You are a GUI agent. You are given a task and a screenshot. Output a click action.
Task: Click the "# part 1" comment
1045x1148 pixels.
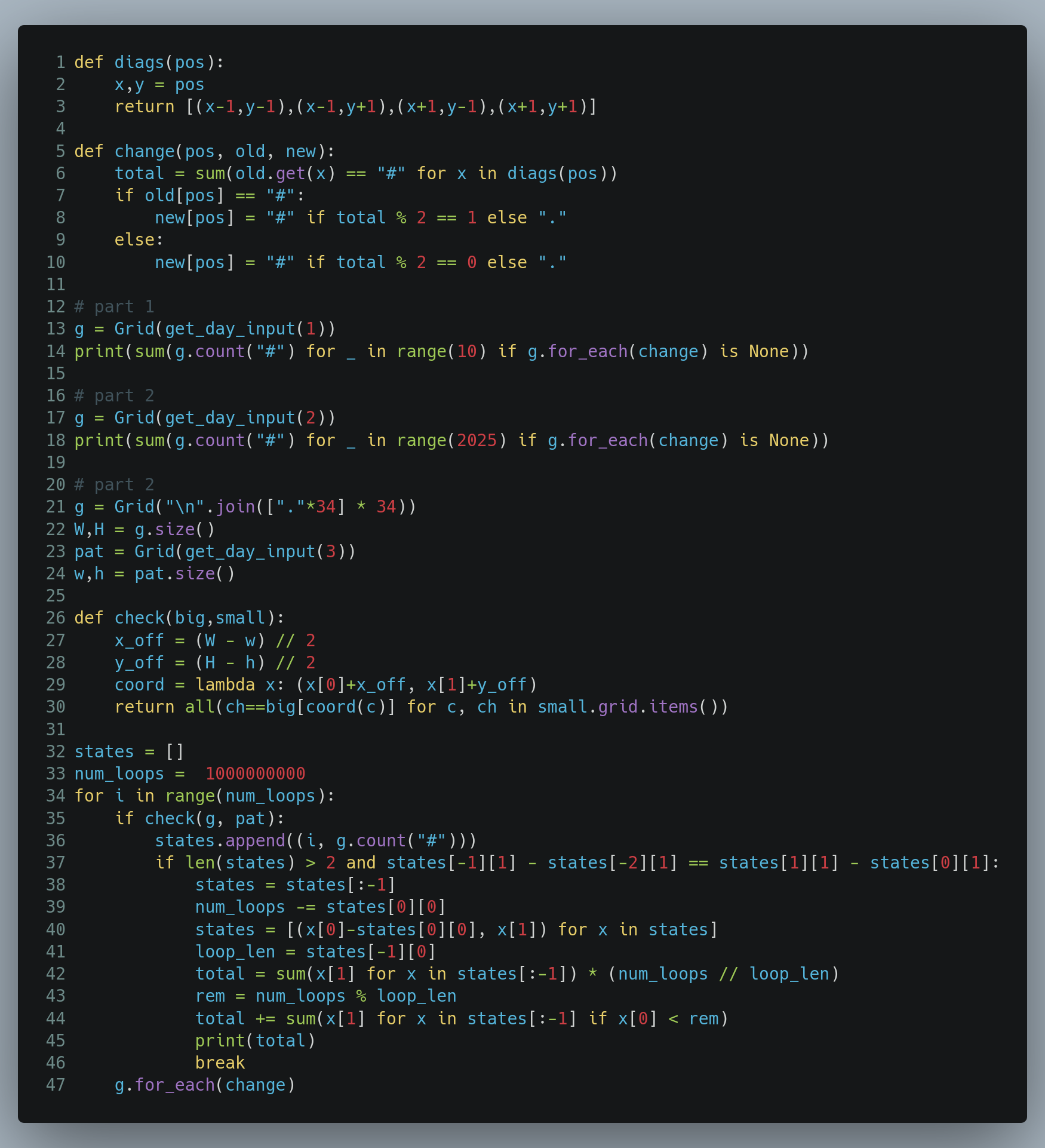[x=115, y=307]
